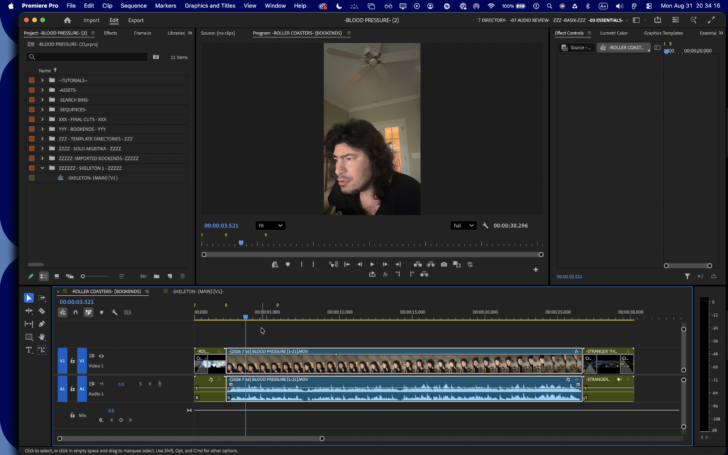The width and height of the screenshot is (728, 455).
Task: Click the Import workspace button
Action: pos(91,20)
